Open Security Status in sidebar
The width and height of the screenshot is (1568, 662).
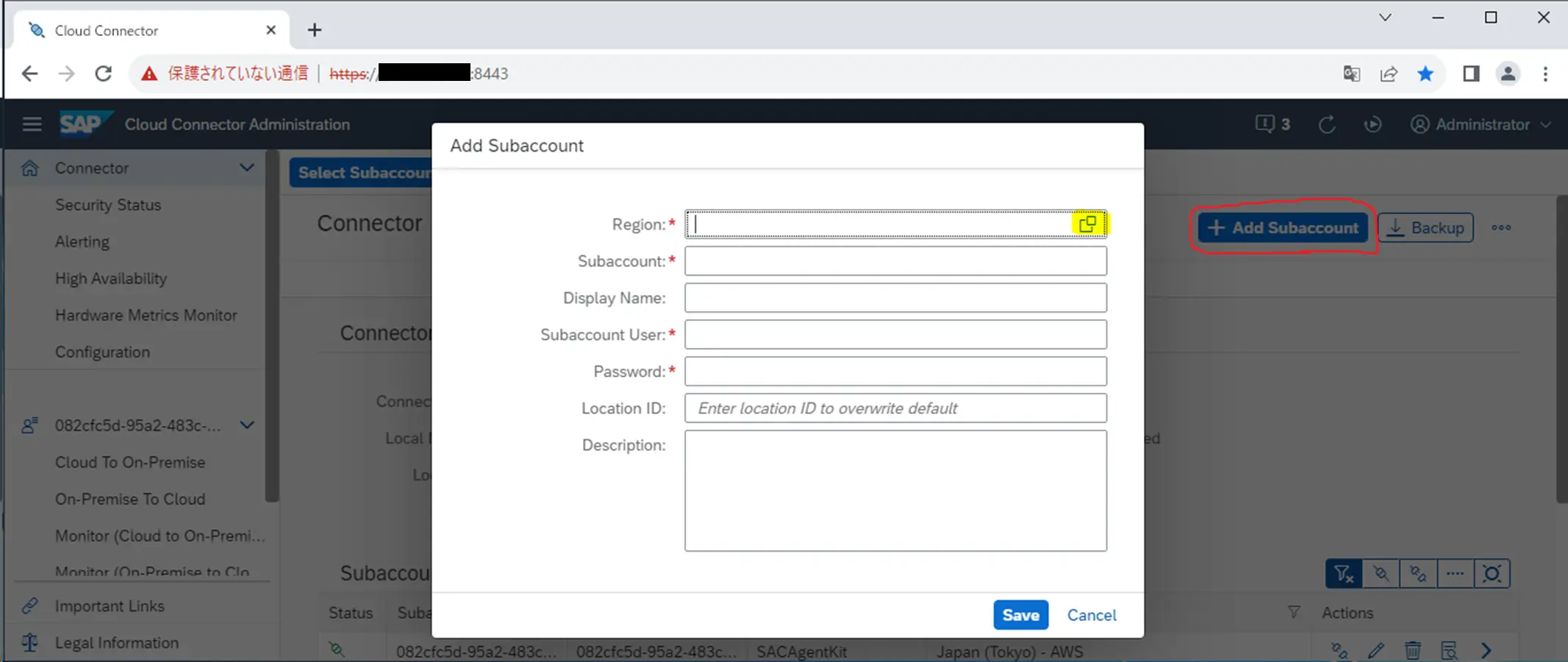click(108, 204)
